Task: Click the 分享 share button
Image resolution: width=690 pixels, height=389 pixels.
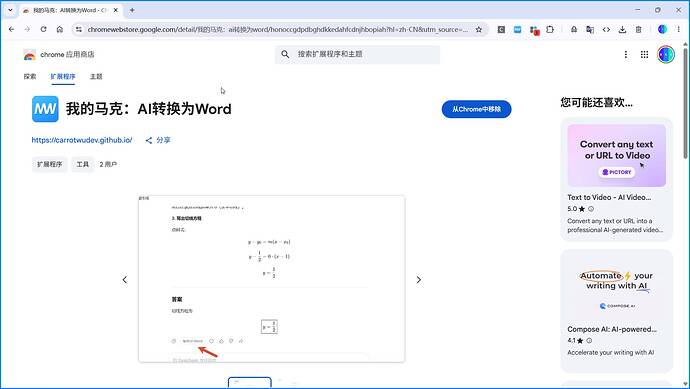Action: (158, 140)
